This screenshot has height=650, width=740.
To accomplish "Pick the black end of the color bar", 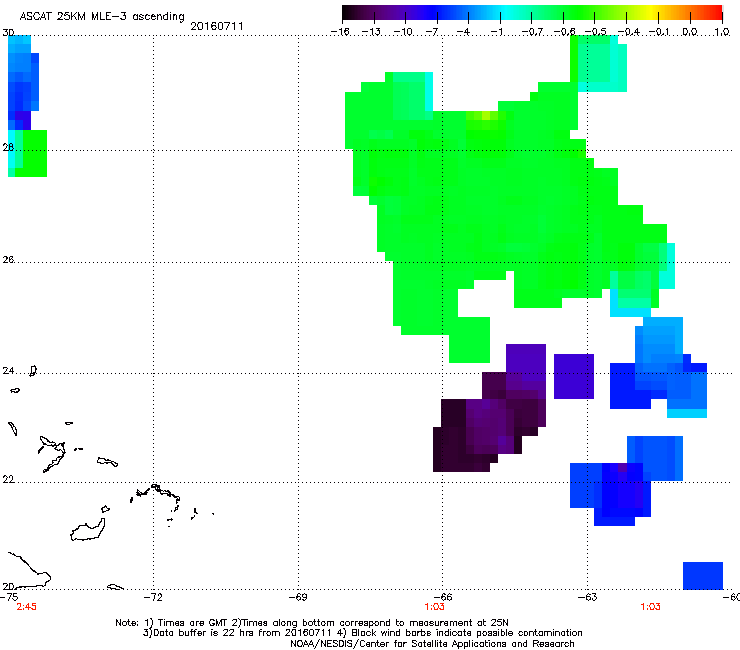I will (348, 13).
